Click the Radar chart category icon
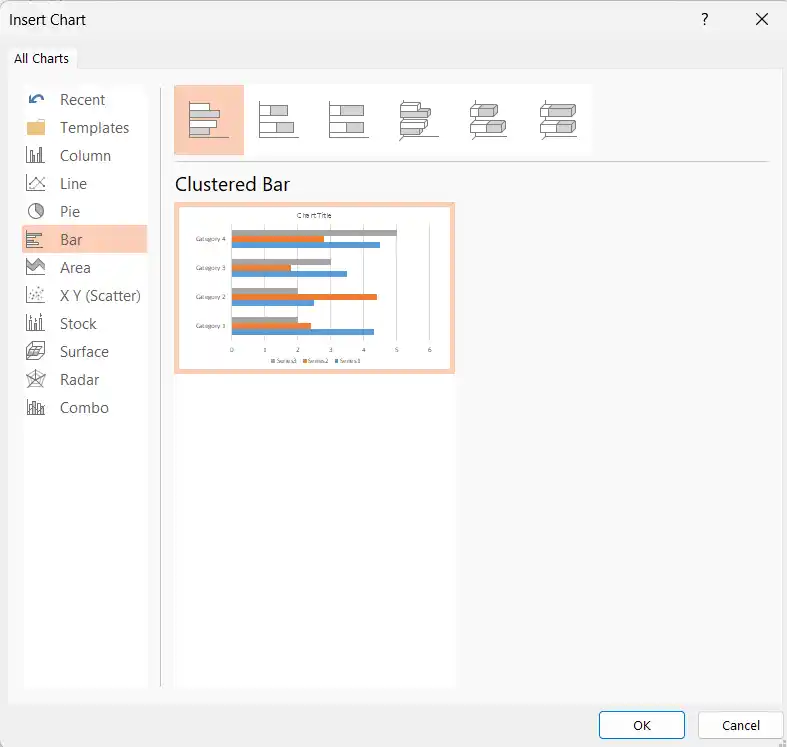 tap(36, 379)
